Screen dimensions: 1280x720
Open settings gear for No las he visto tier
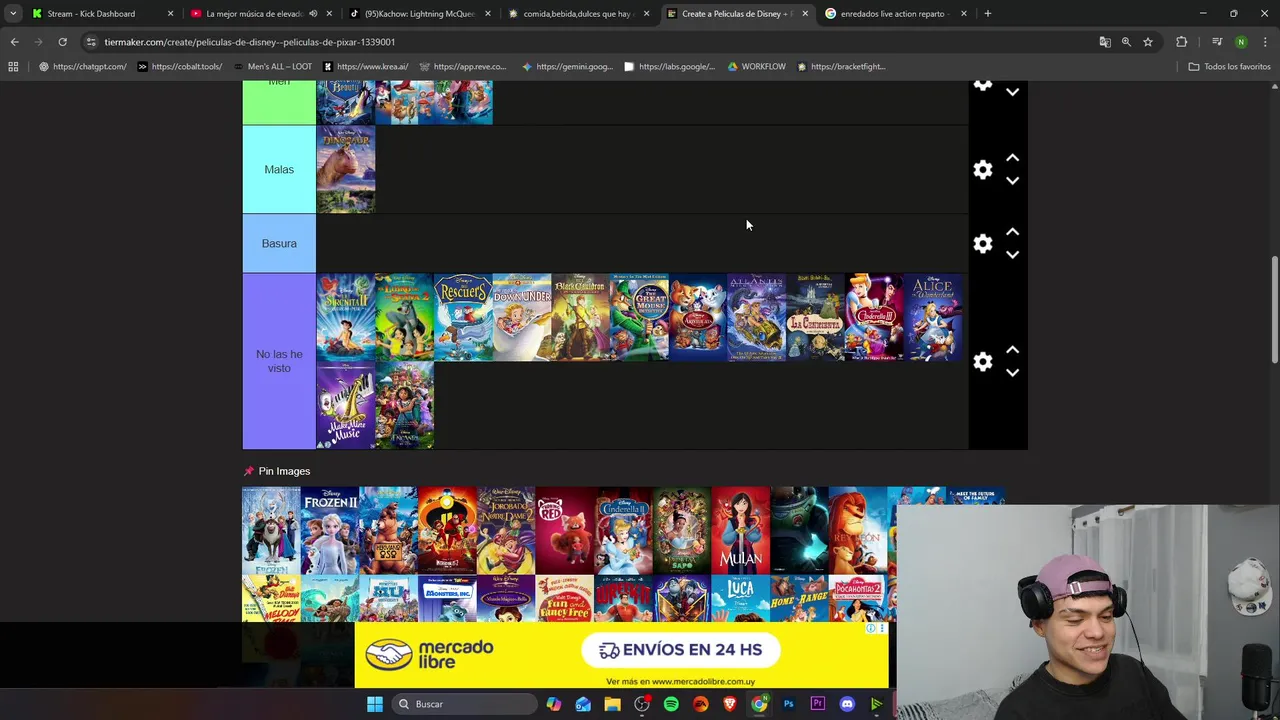(983, 361)
